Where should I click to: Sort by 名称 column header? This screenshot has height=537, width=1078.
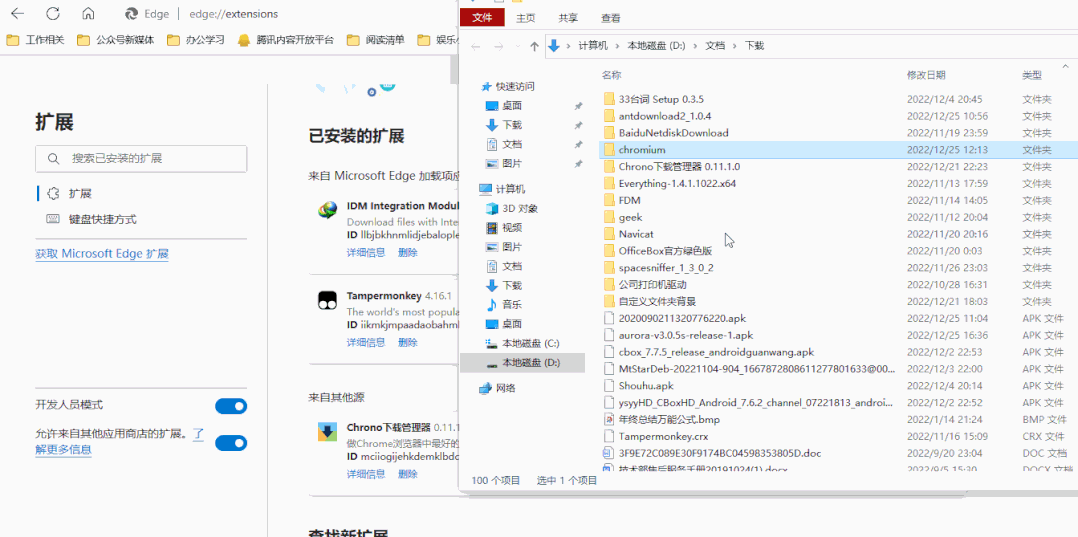[612, 74]
